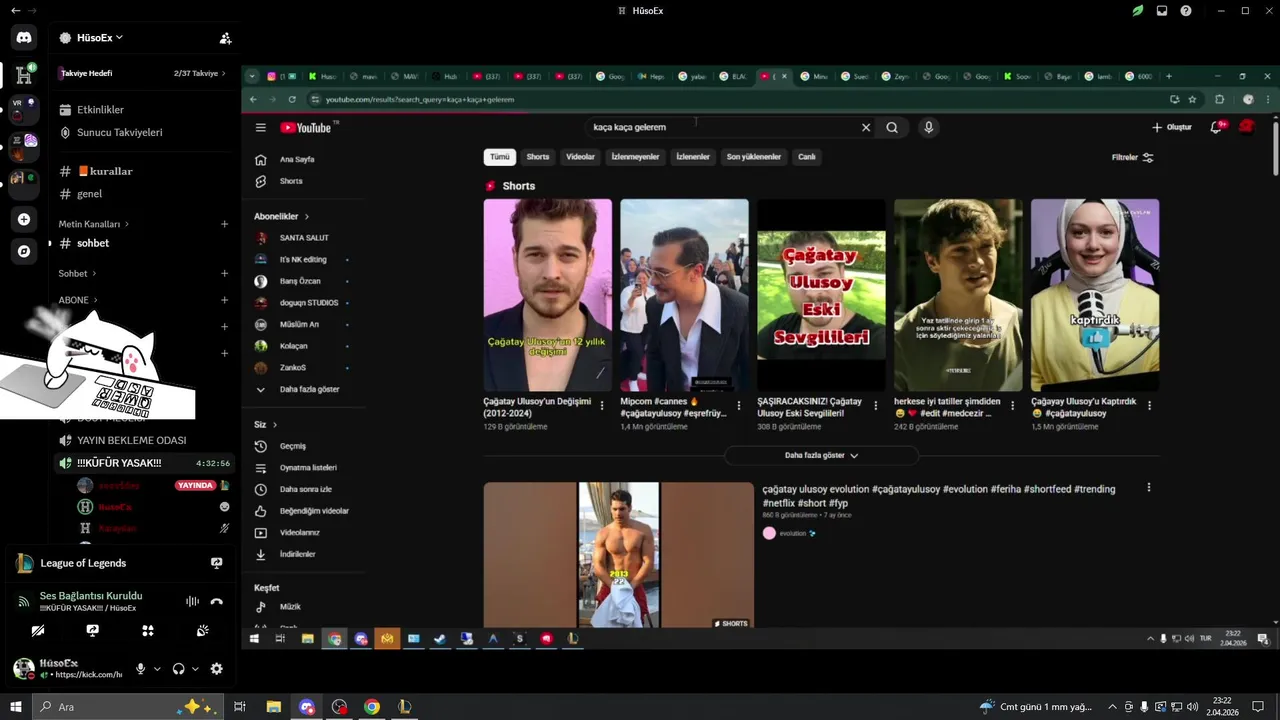Open Discord server discovery compass icon
The image size is (1280, 720).
pyautogui.click(x=24, y=251)
